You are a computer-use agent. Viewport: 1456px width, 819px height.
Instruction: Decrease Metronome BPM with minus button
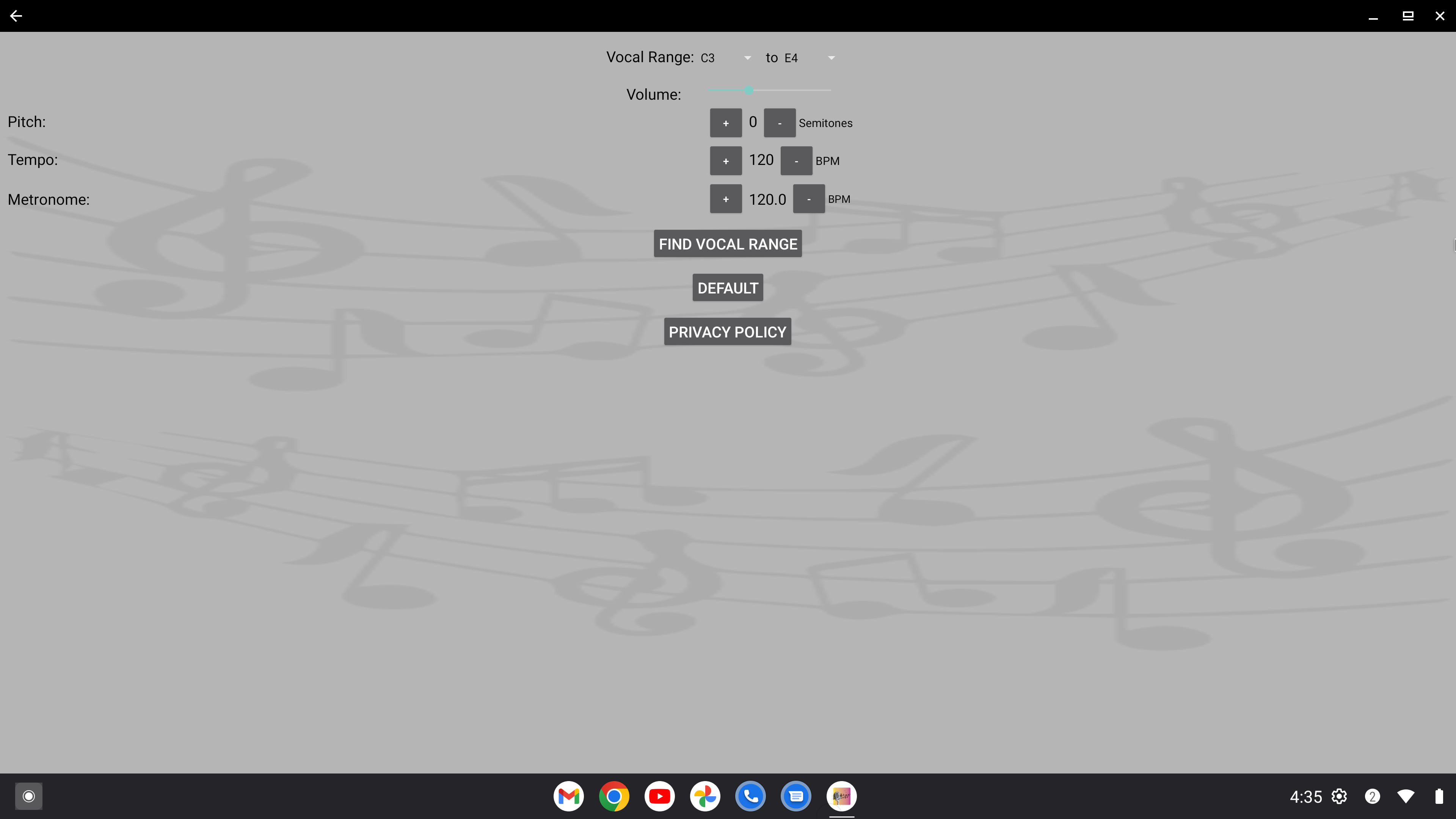[x=809, y=199]
